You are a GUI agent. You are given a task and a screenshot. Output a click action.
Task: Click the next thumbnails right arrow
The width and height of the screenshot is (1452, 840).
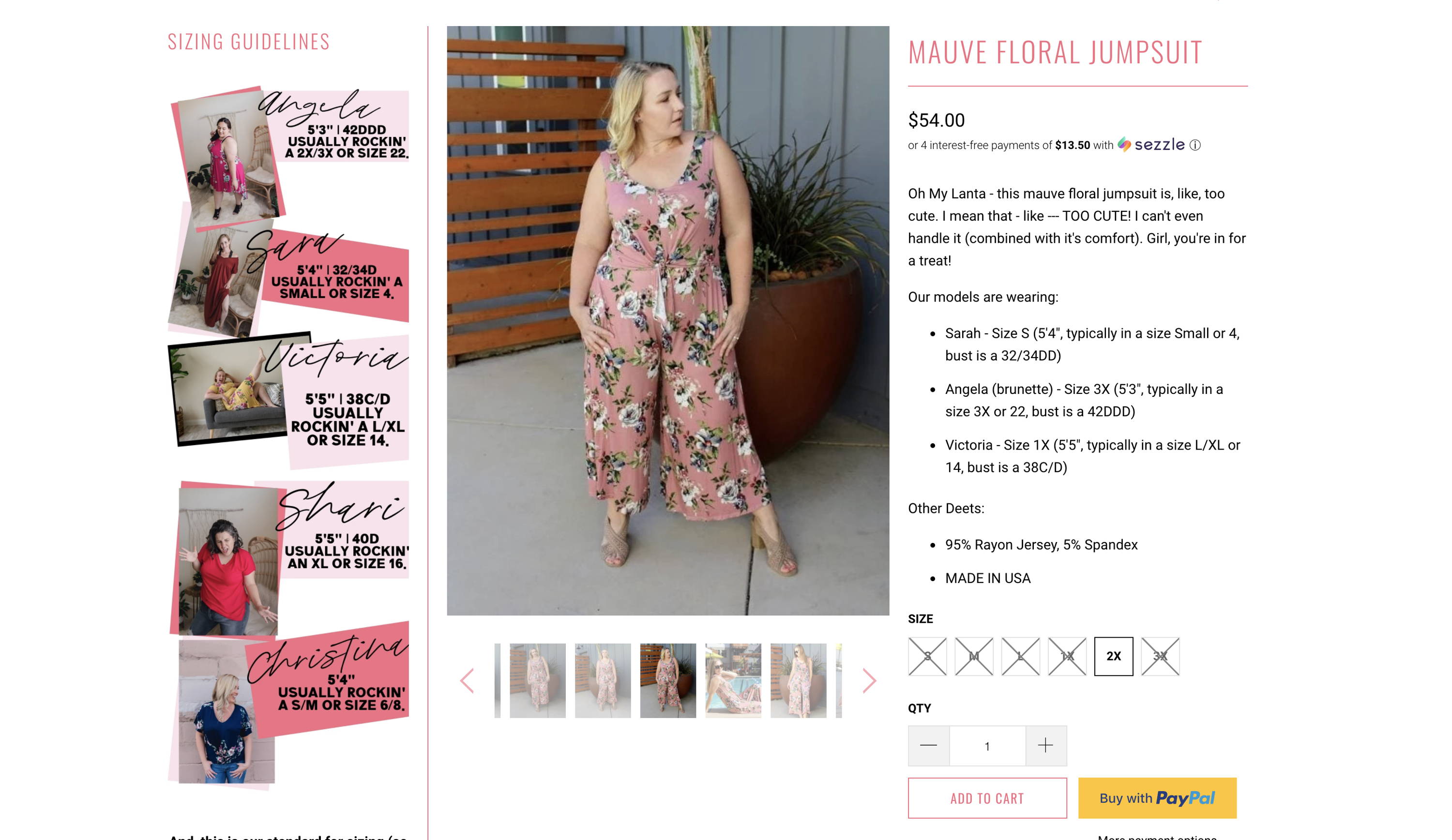[869, 681]
